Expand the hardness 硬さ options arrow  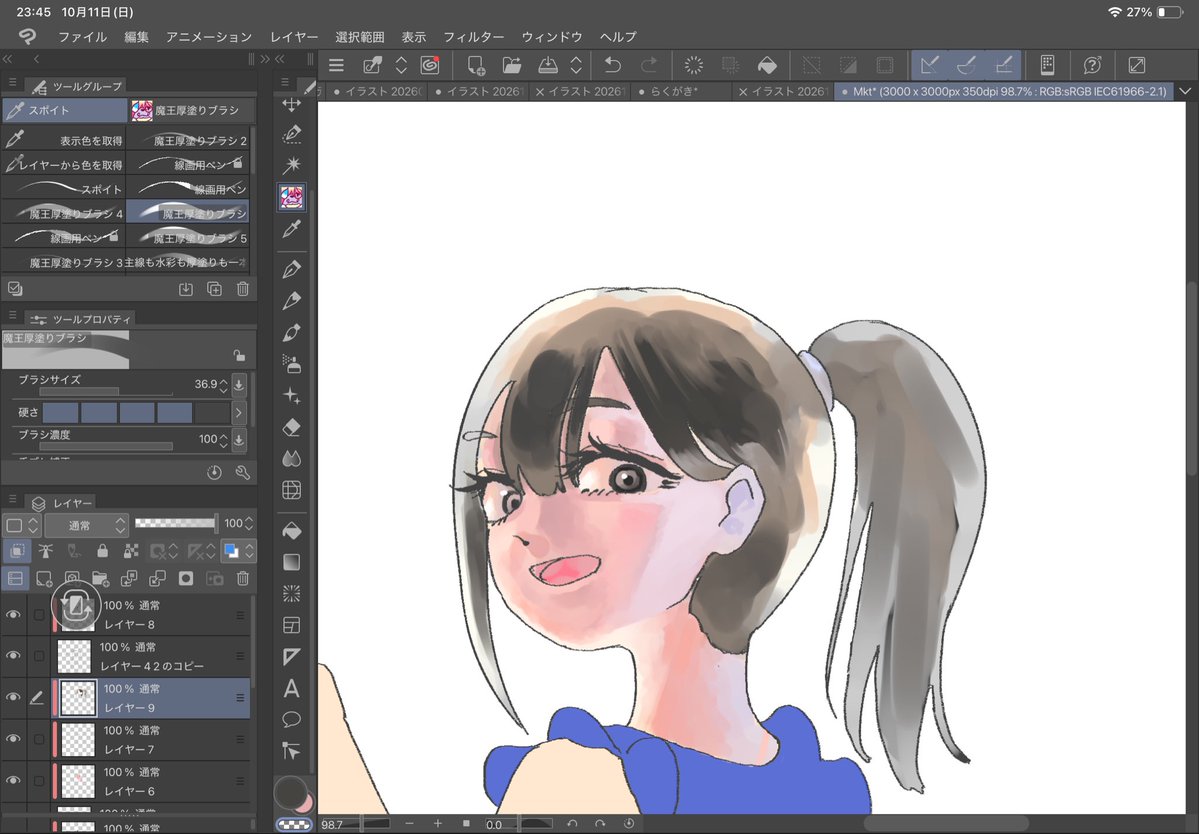(239, 413)
